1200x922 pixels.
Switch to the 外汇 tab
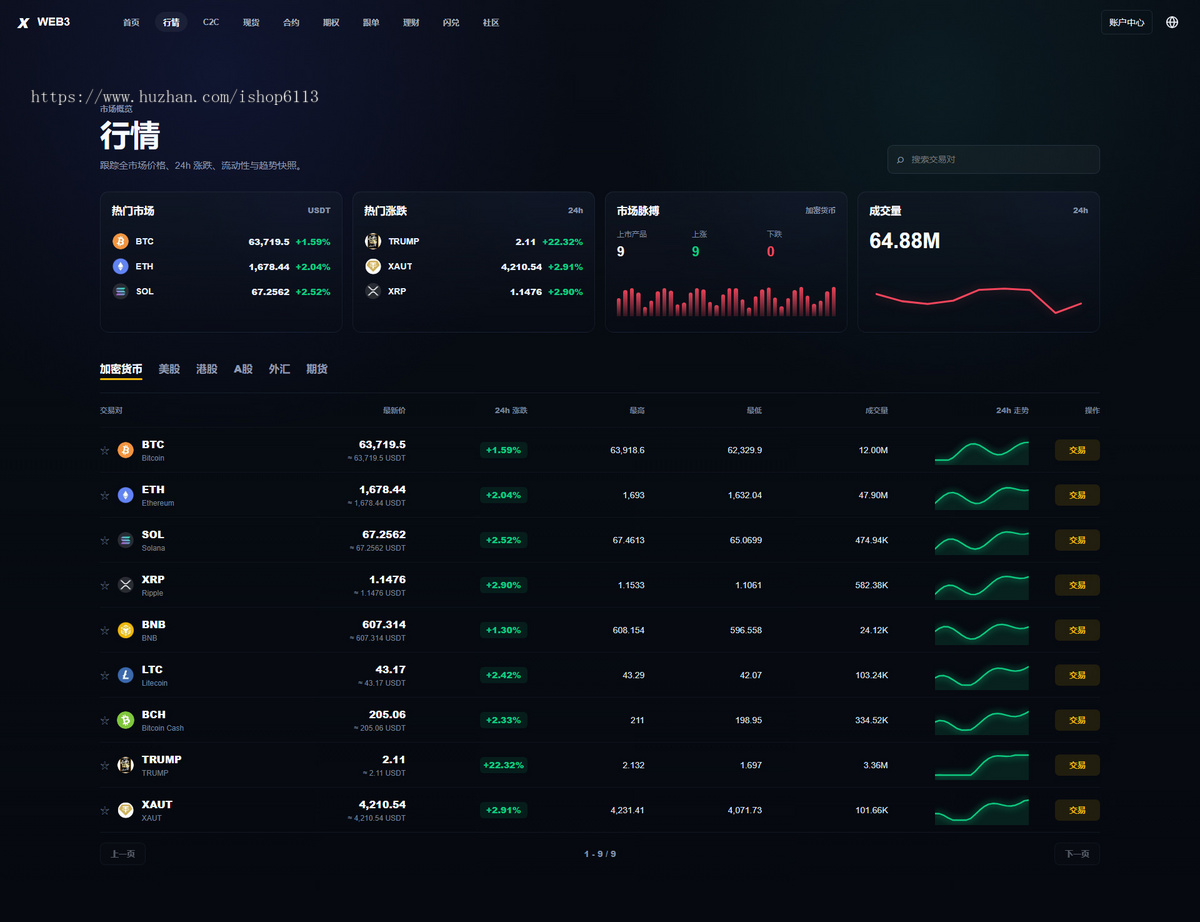[279, 369]
